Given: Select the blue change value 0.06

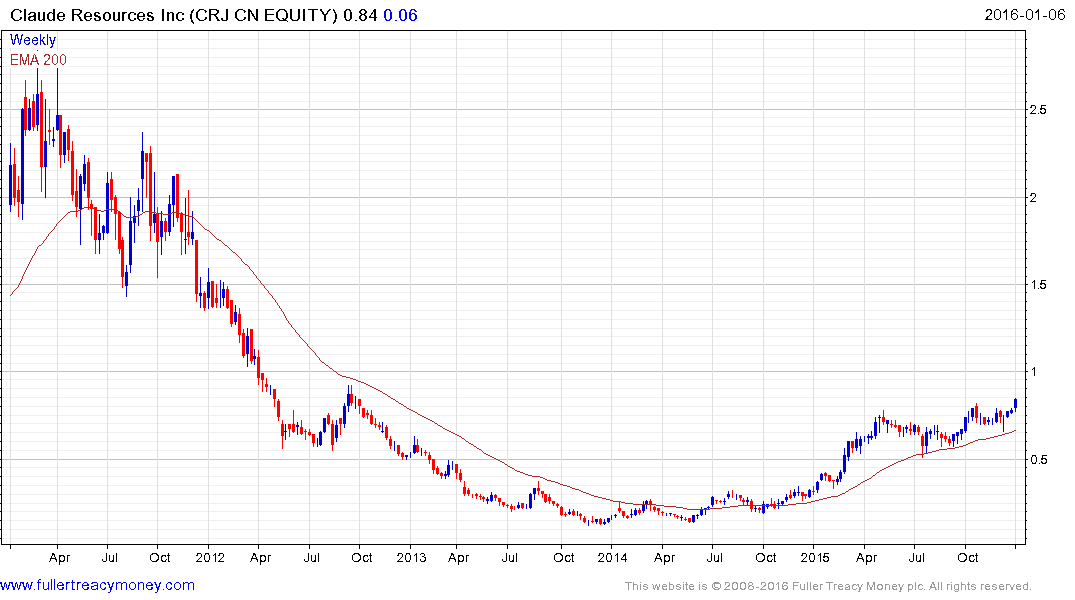Looking at the screenshot, I should pyautogui.click(x=400, y=15).
